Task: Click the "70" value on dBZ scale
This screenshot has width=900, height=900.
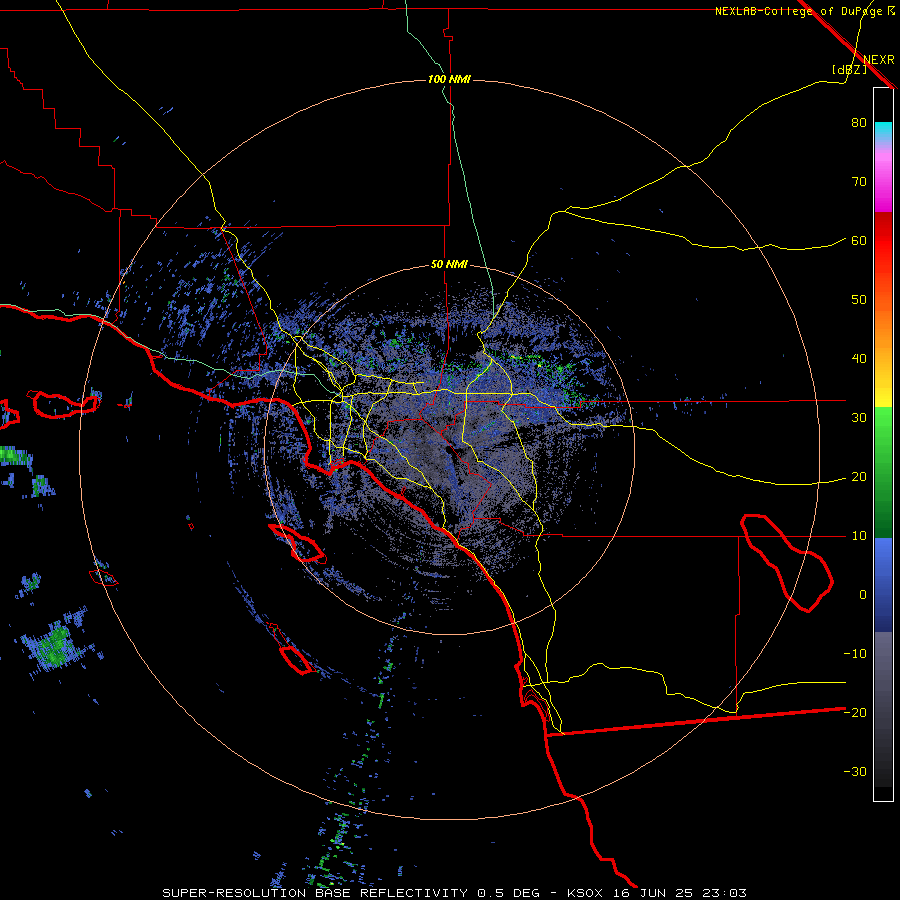Action: 859,182
